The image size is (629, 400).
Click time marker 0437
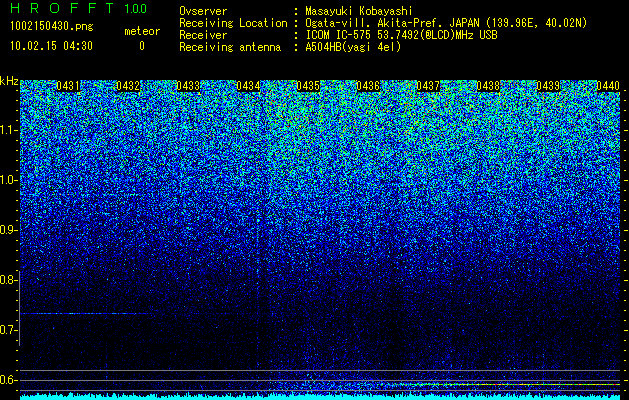pyautogui.click(x=428, y=86)
